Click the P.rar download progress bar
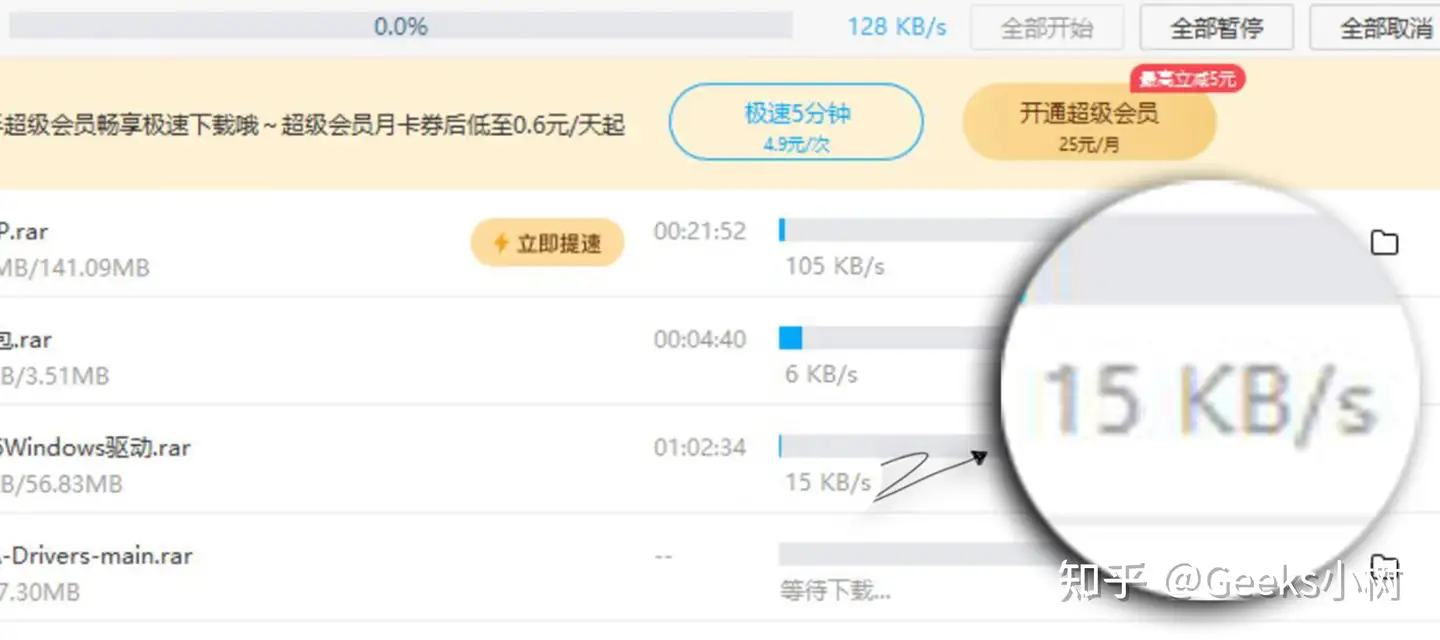Image resolution: width=1440 pixels, height=640 pixels. pyautogui.click(x=900, y=231)
